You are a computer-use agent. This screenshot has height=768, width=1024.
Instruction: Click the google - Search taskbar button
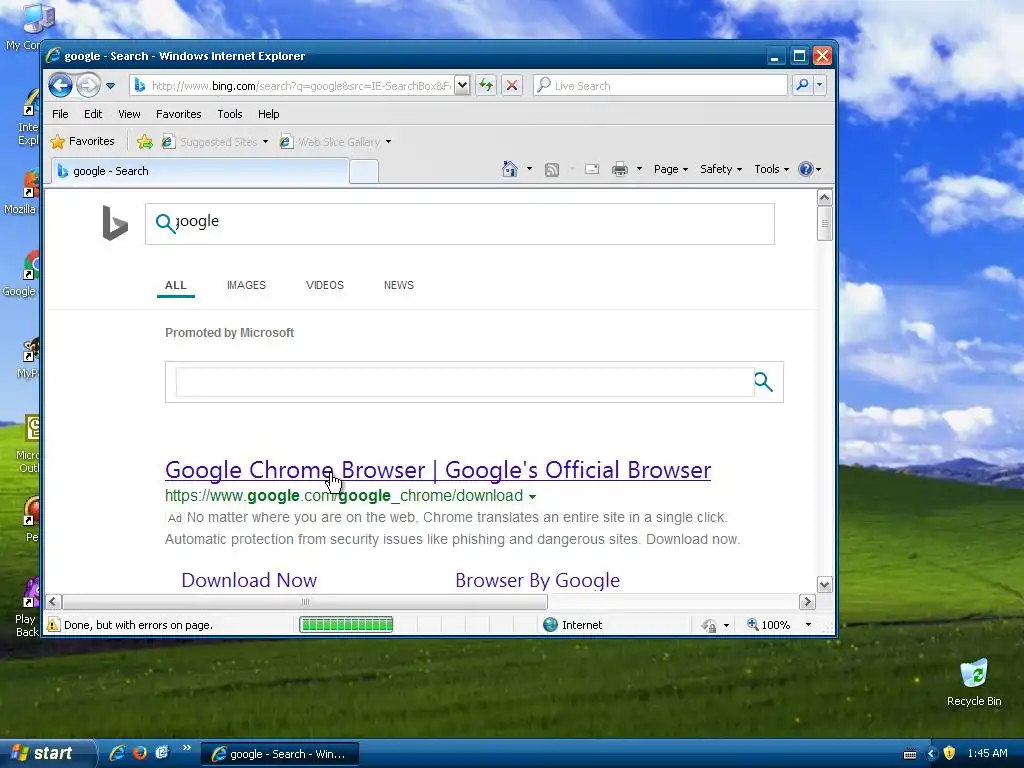point(280,754)
